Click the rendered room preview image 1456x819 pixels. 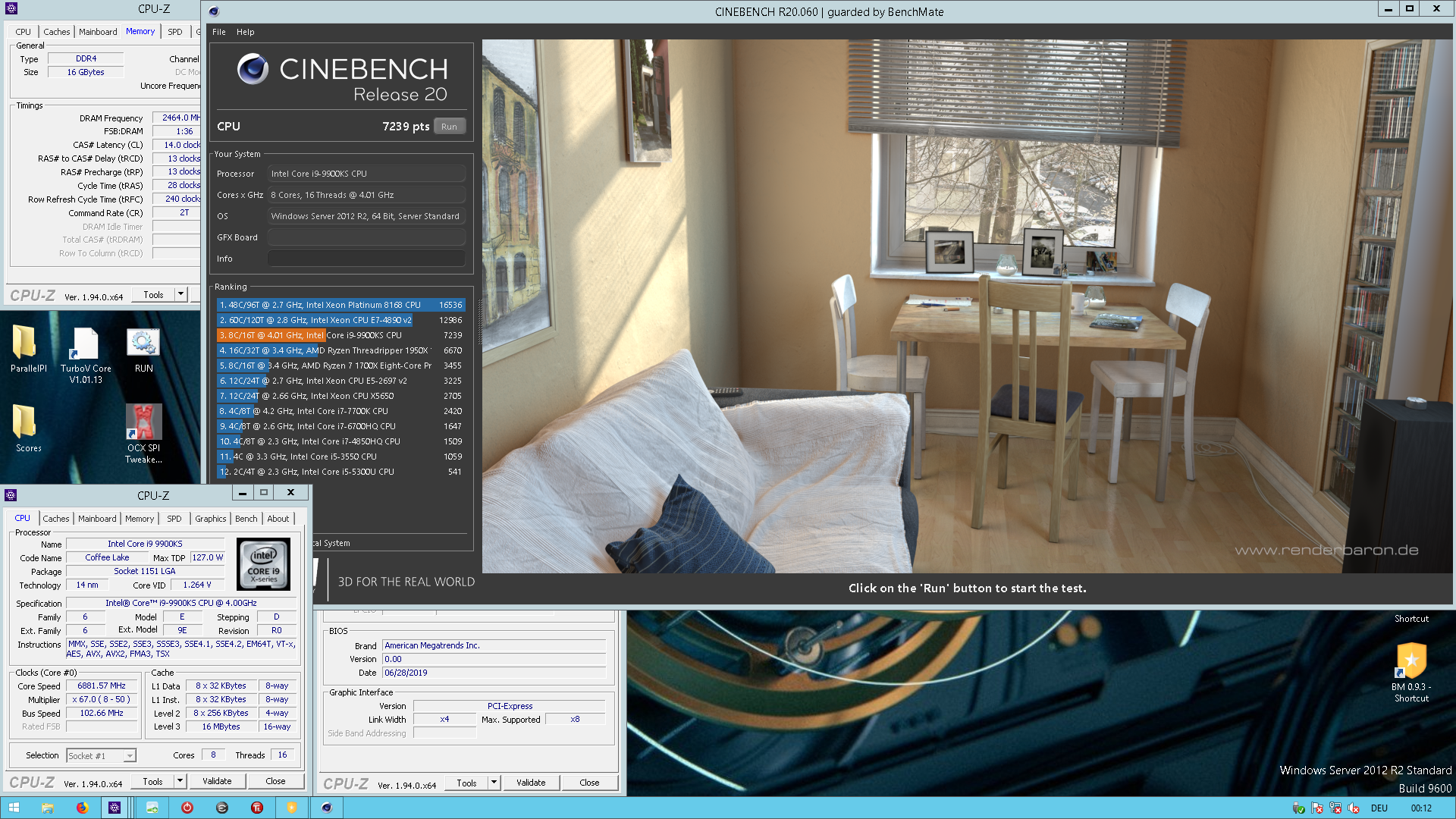tap(967, 306)
